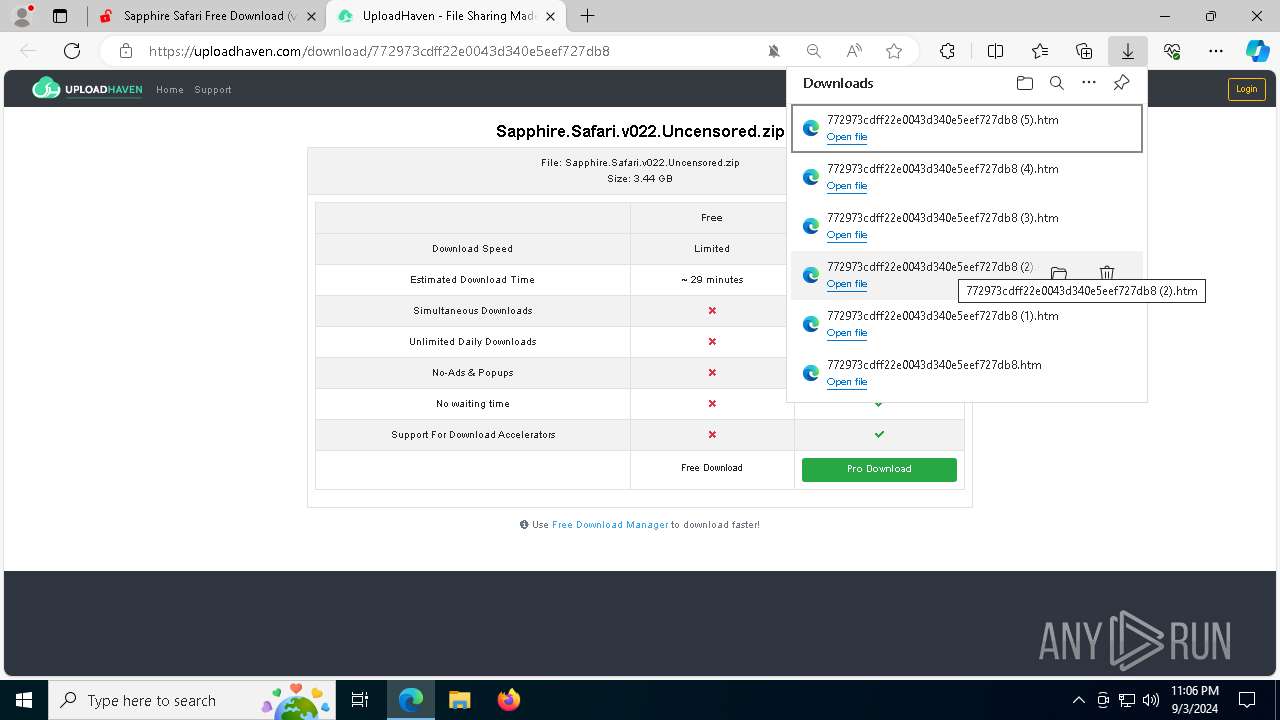Image resolution: width=1280 pixels, height=720 pixels.
Task: Toggle the Downloads toolbar button
Action: (1128, 51)
